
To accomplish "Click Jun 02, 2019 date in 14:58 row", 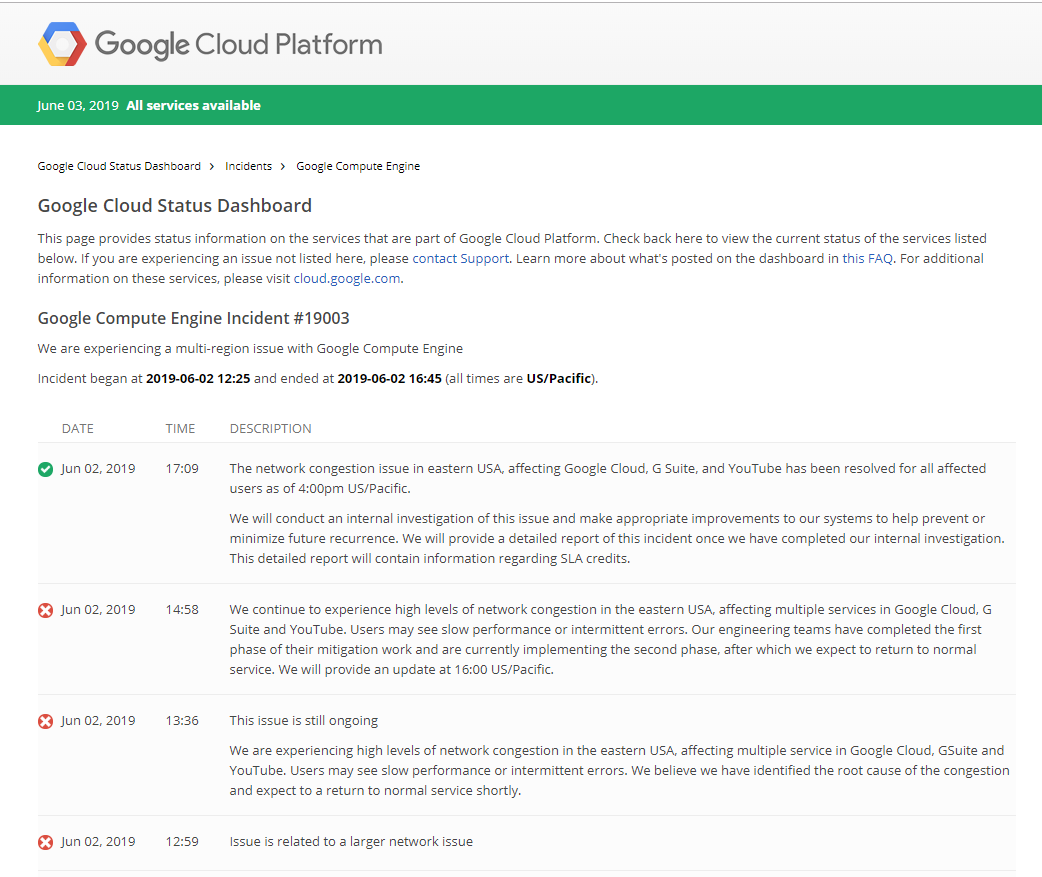I will [x=98, y=610].
